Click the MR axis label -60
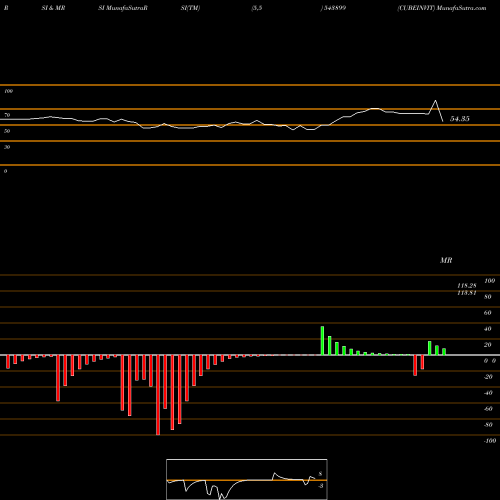Image resolution: width=500 pixels, height=500 pixels. [488, 409]
